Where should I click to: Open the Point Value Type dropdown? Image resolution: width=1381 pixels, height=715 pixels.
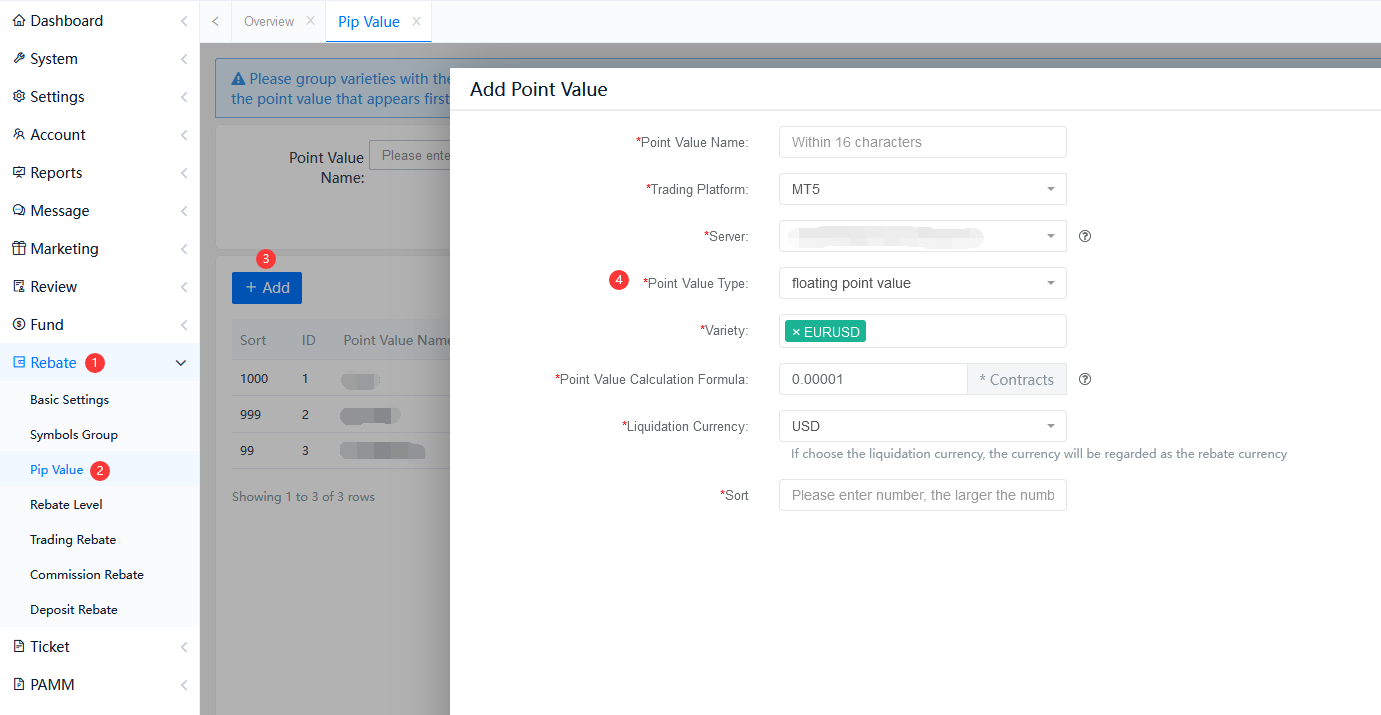pos(922,283)
